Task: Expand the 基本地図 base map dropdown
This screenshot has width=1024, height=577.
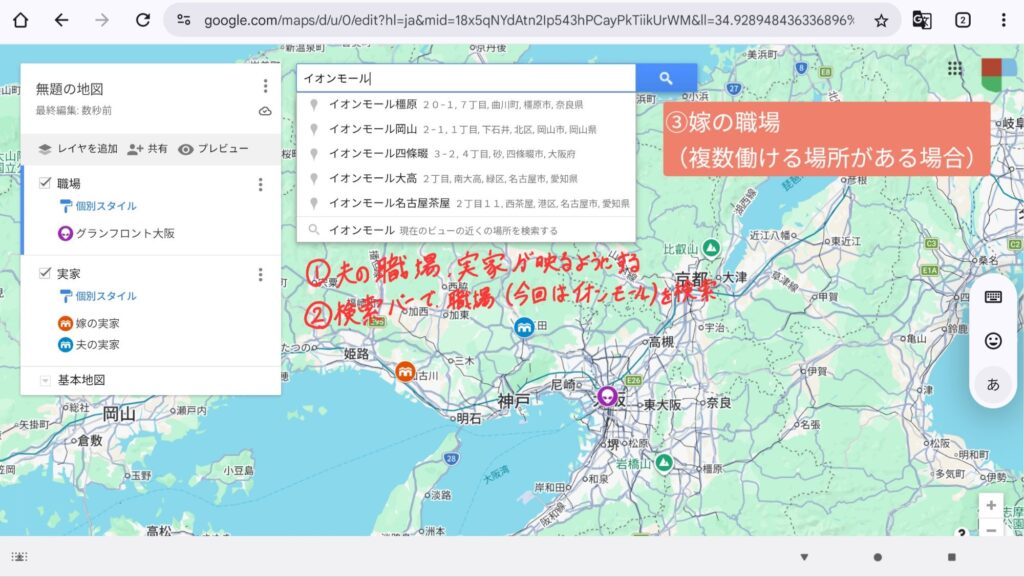Action: coord(45,381)
